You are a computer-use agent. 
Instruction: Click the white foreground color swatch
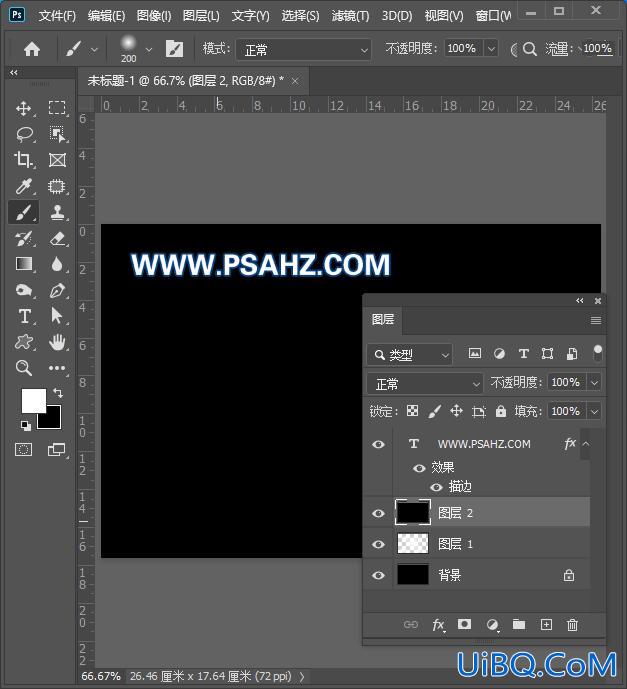coord(32,399)
